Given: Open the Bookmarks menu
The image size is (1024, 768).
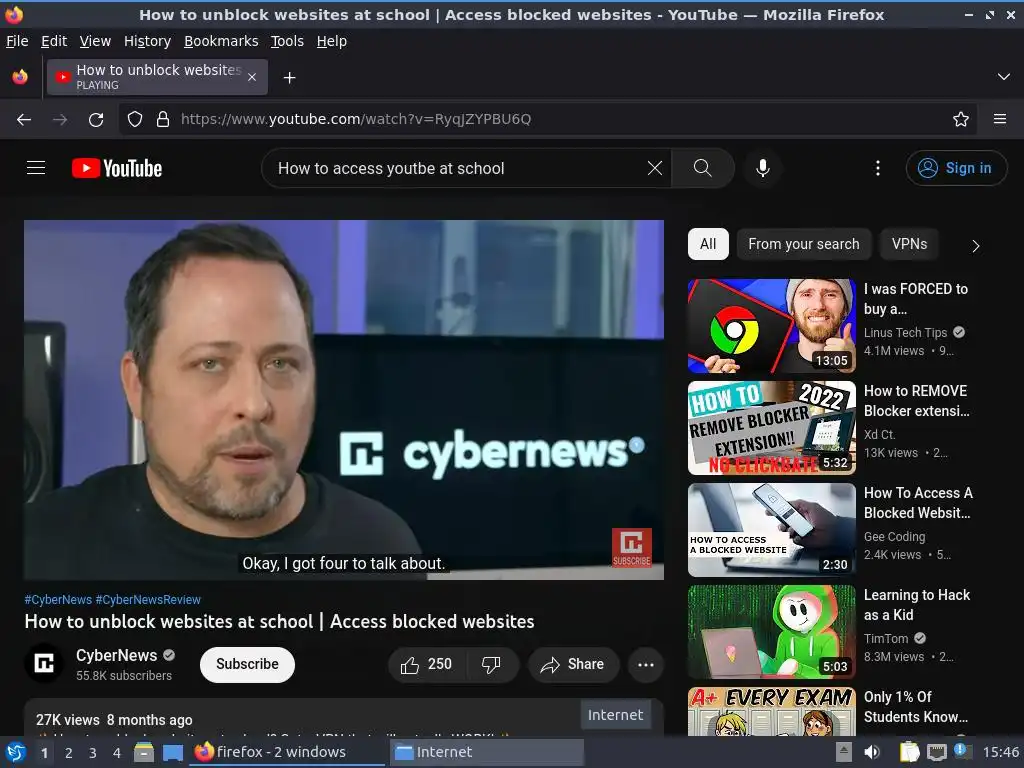Looking at the screenshot, I should coord(221,41).
